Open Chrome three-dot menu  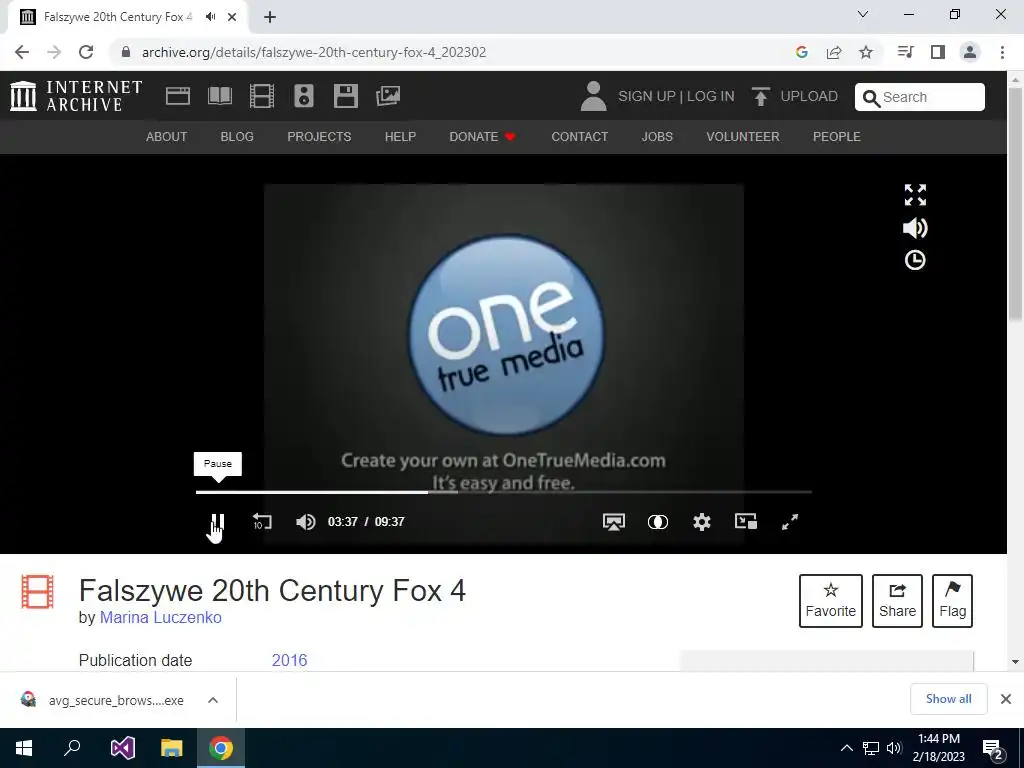point(1002,52)
